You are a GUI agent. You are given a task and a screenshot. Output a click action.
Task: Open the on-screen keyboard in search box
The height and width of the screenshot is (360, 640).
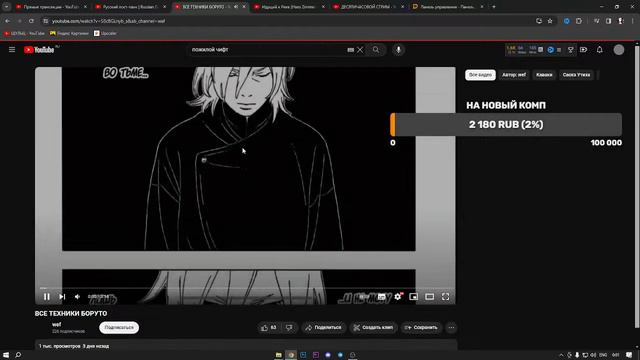click(351, 50)
